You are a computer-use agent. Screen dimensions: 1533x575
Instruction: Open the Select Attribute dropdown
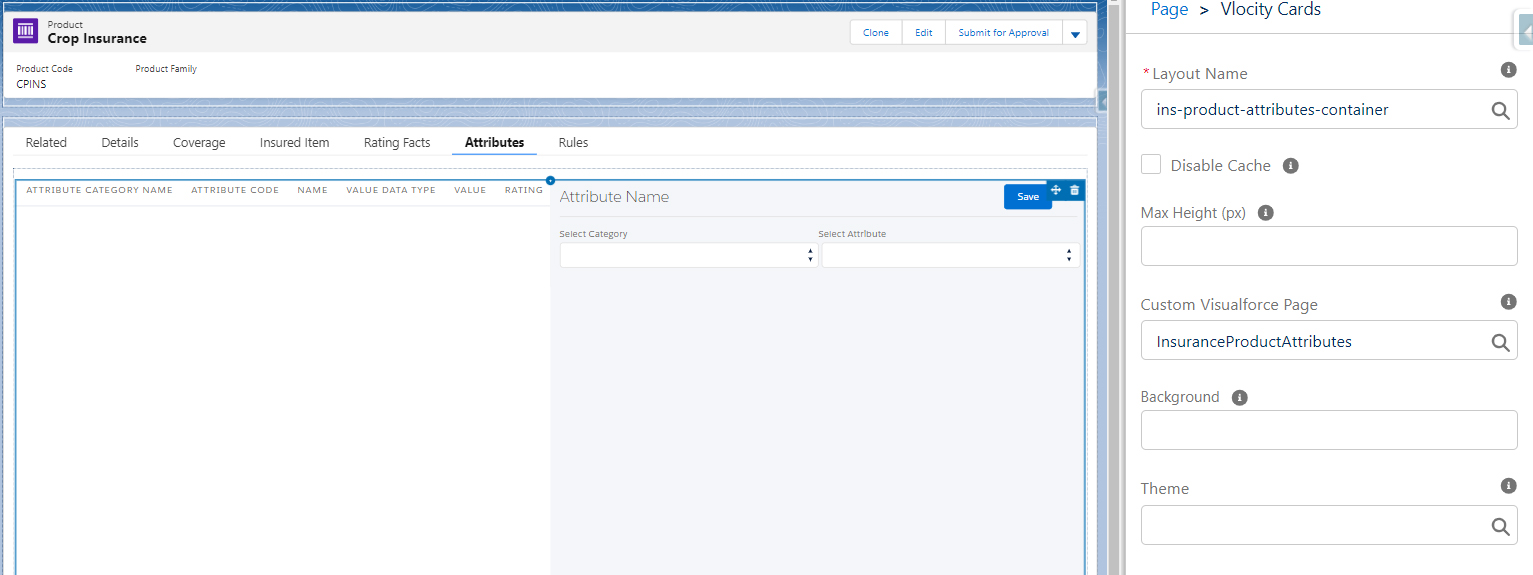point(950,255)
